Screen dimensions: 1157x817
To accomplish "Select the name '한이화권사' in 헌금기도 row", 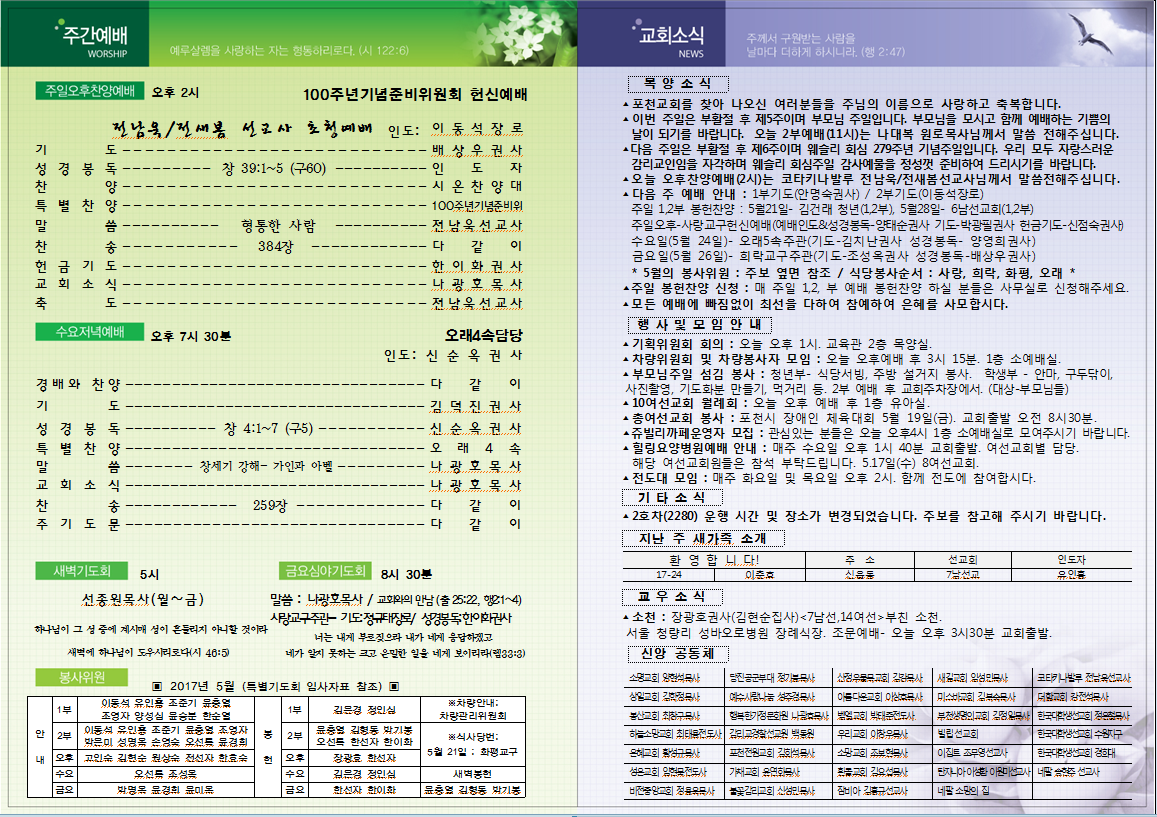I will pos(477,266).
